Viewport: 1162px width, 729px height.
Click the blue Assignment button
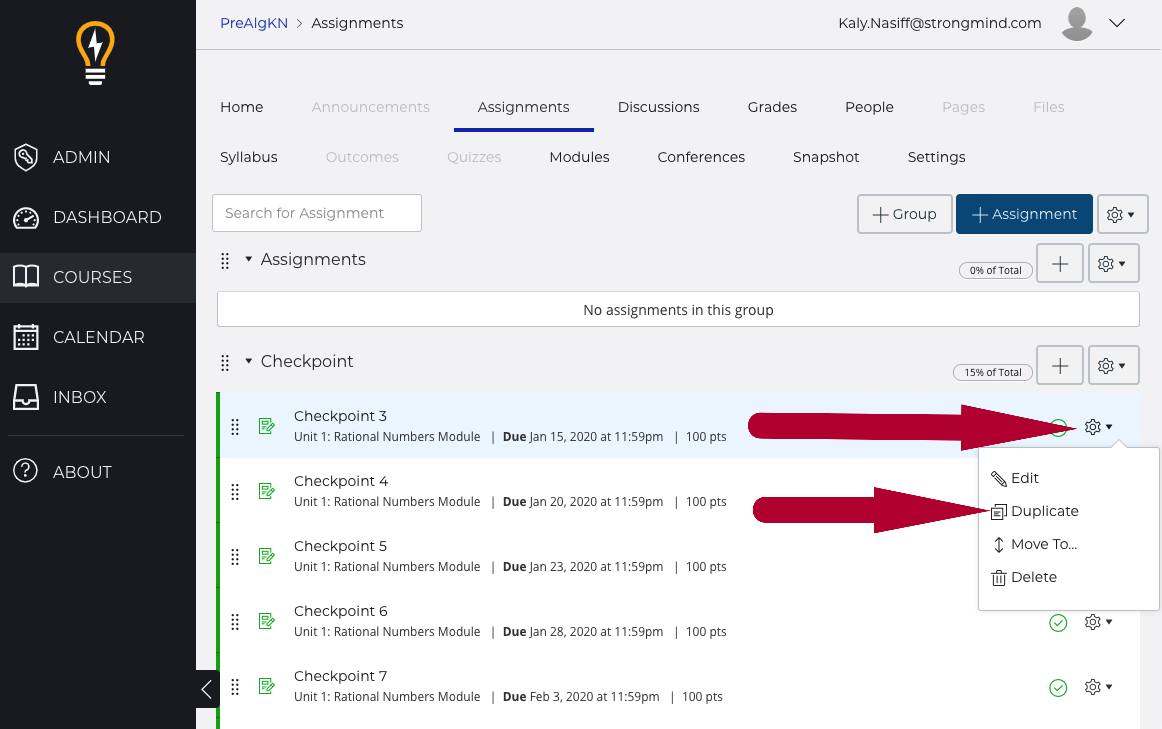coord(1023,214)
